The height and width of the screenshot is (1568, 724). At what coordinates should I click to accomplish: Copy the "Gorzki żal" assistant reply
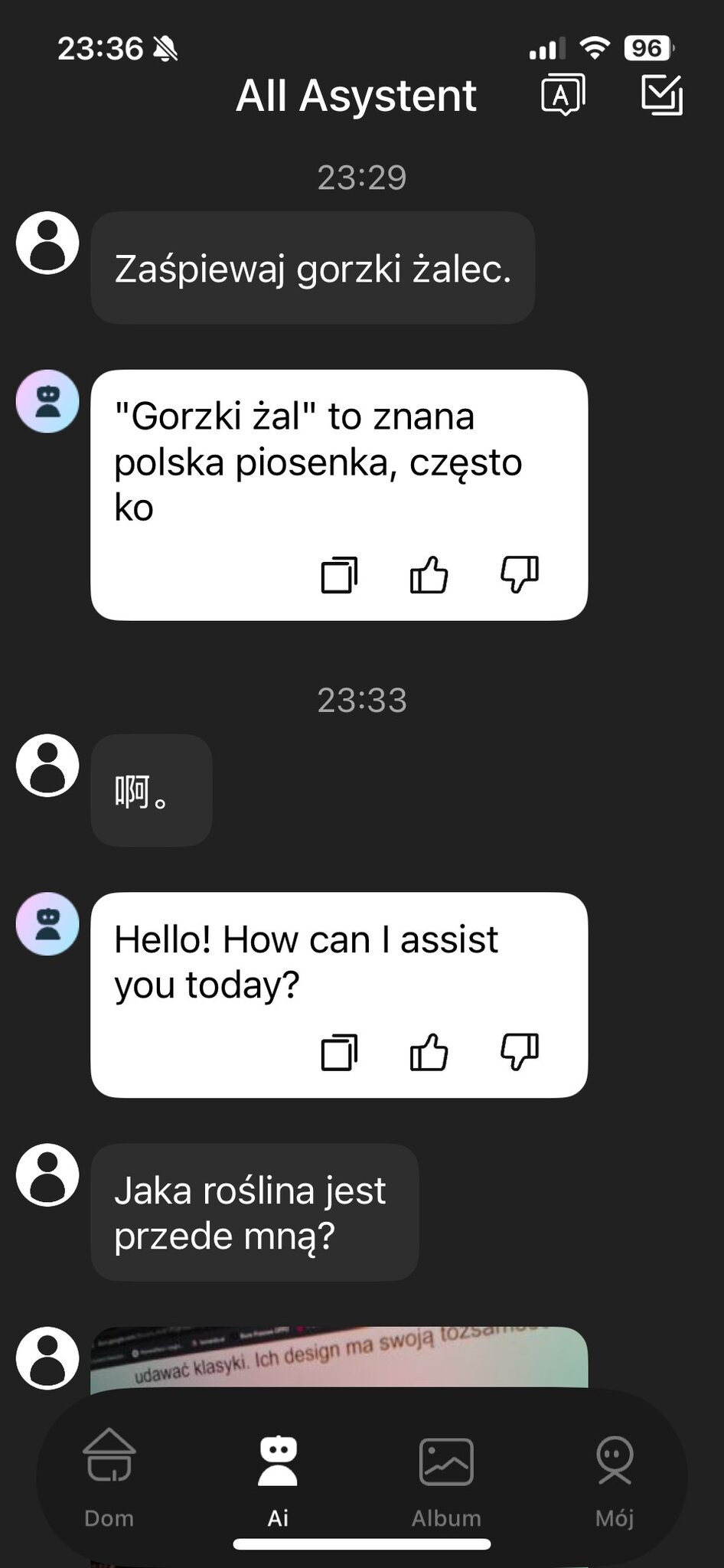coord(339,575)
